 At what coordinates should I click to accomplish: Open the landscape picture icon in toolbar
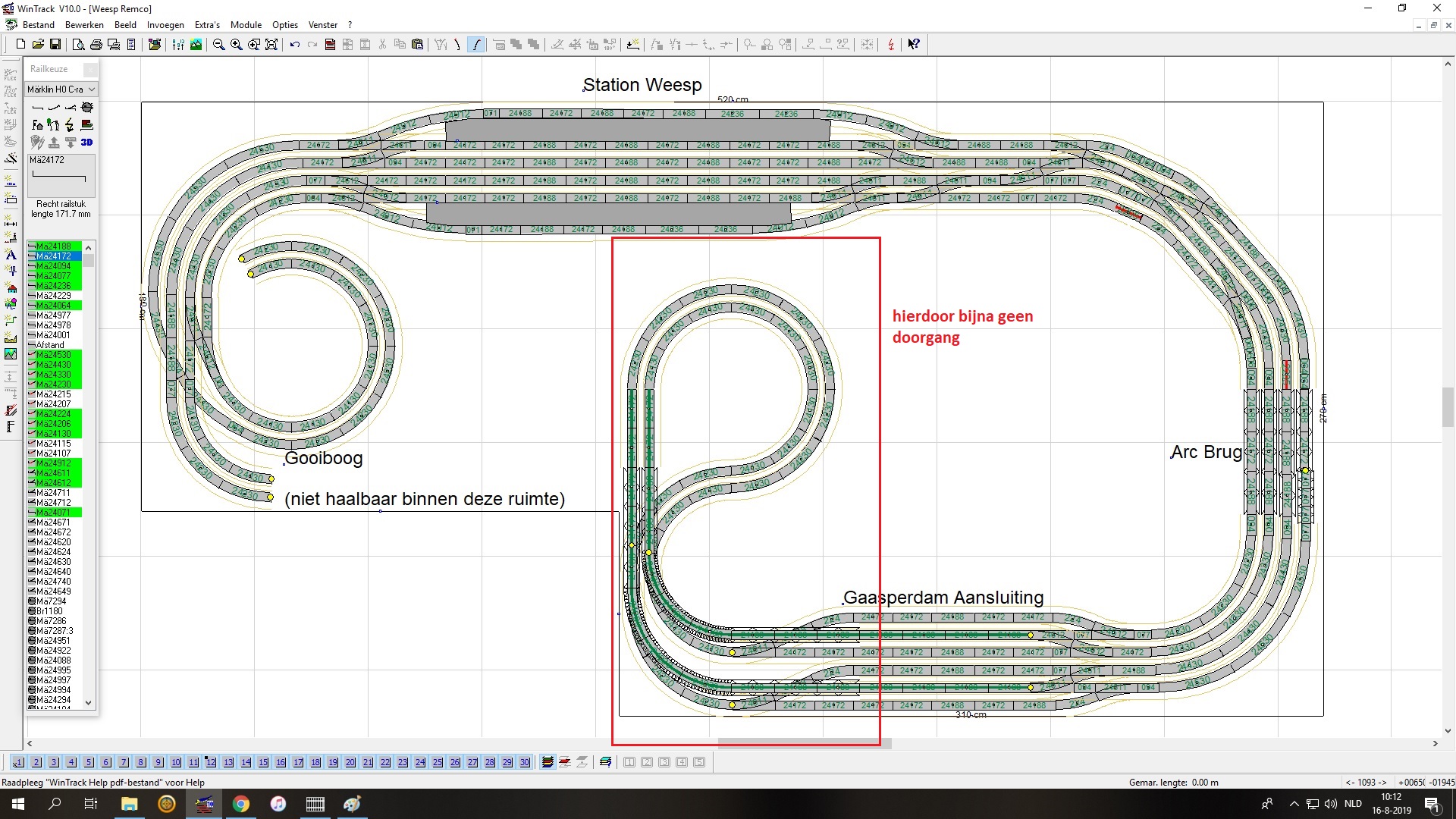[196, 45]
